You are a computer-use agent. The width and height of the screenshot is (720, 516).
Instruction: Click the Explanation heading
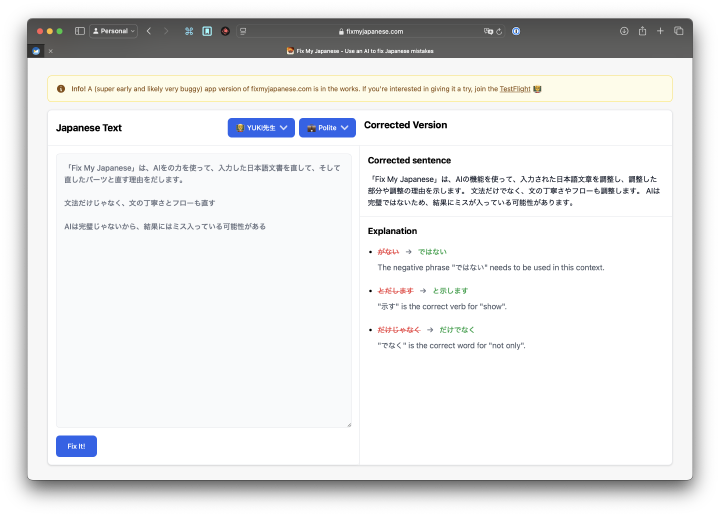tap(392, 231)
